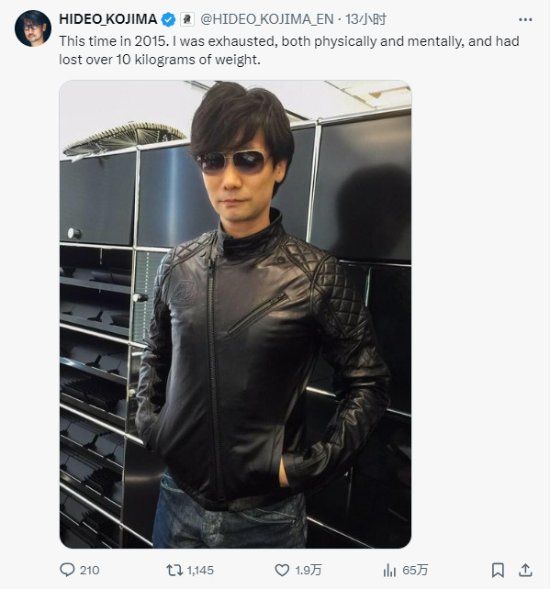Open the @HIDEO_KOJIMA_EN handle link
550x589 pixels.
pyautogui.click(x=267, y=19)
